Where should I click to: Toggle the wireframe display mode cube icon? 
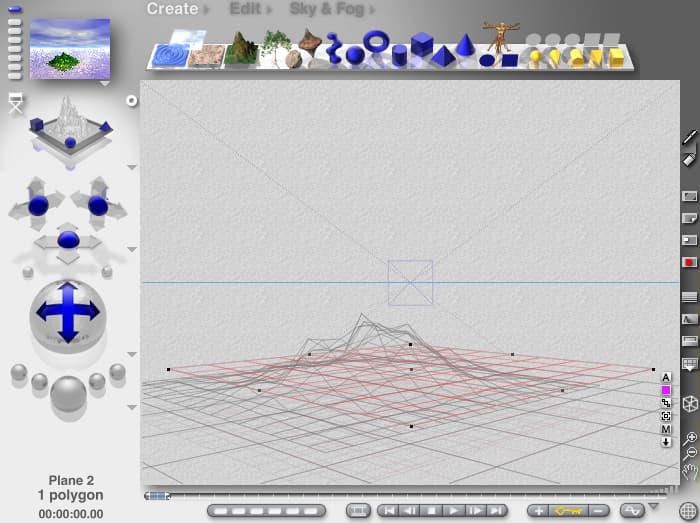pyautogui.click(x=689, y=404)
